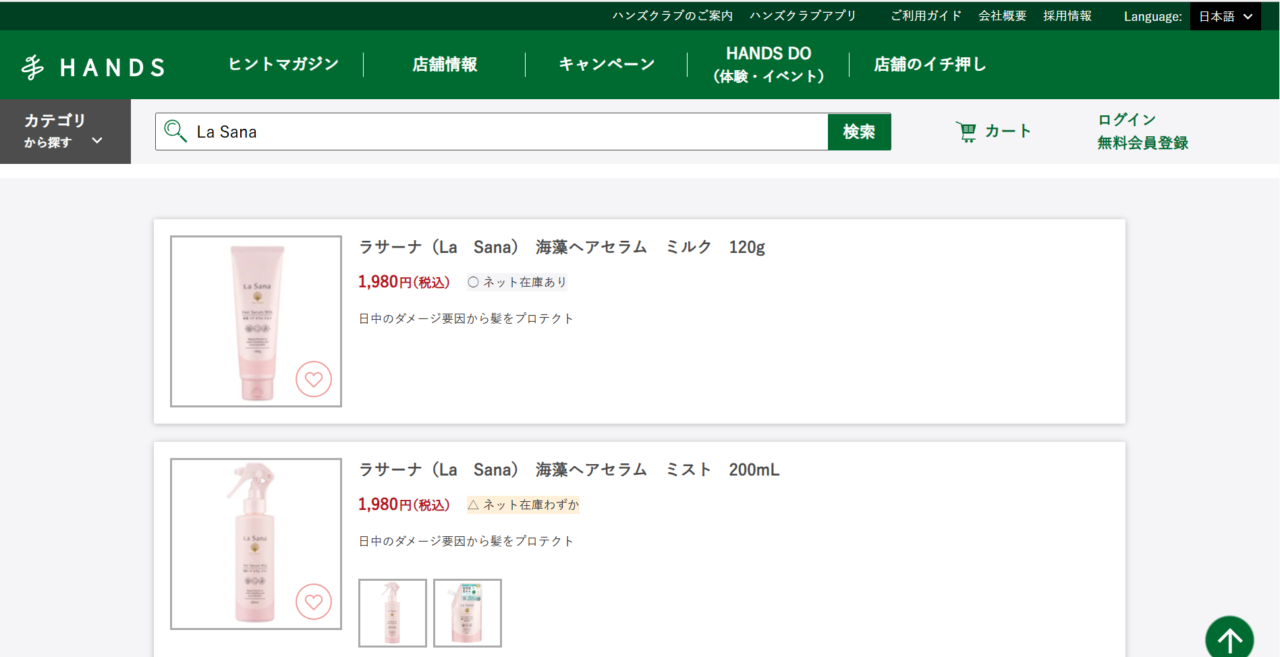Click the ミスト 200mL spray bottle product image
The height and width of the screenshot is (657, 1280).
pos(256,544)
